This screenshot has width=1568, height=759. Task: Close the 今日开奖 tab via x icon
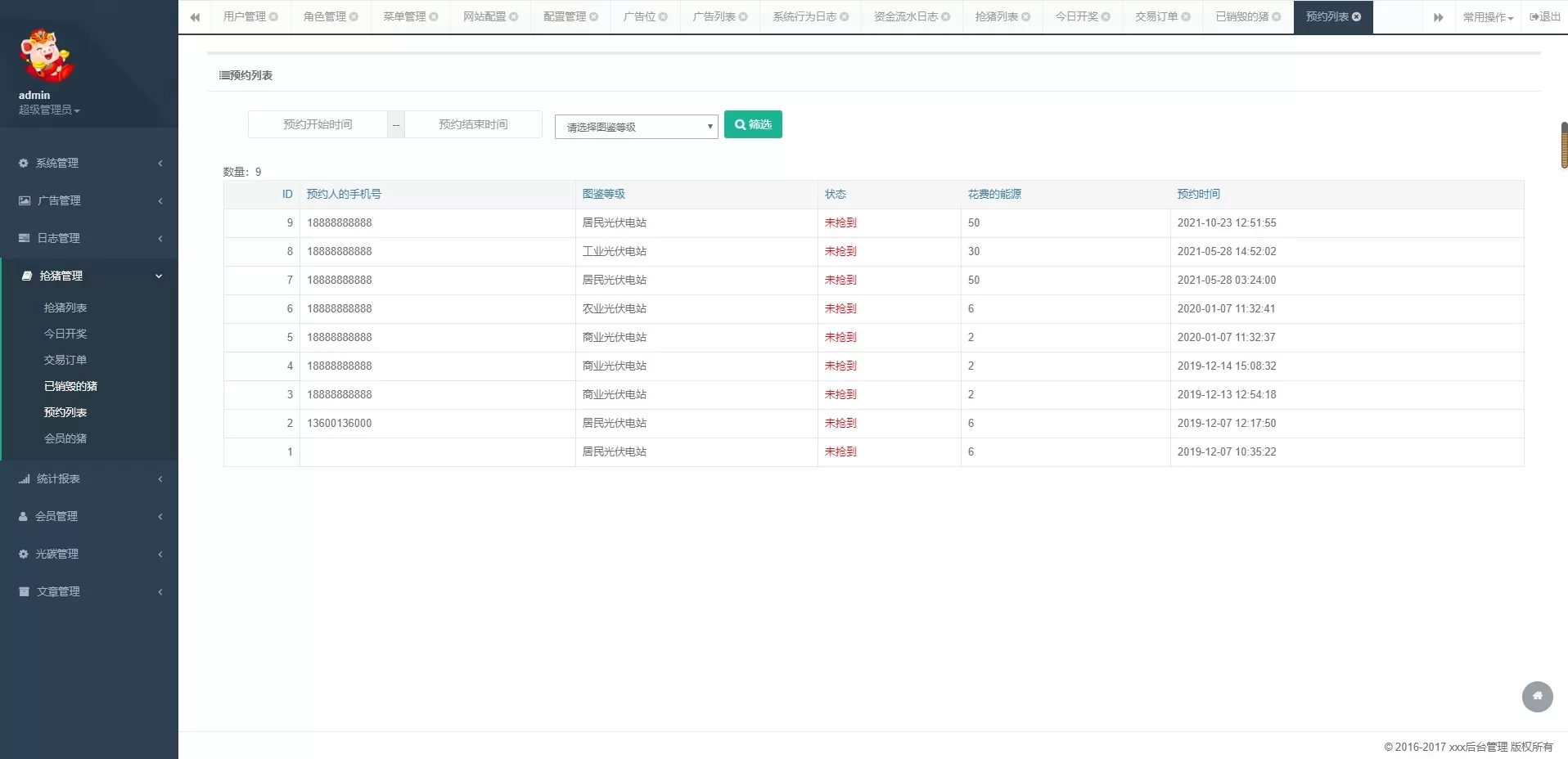point(1106,17)
